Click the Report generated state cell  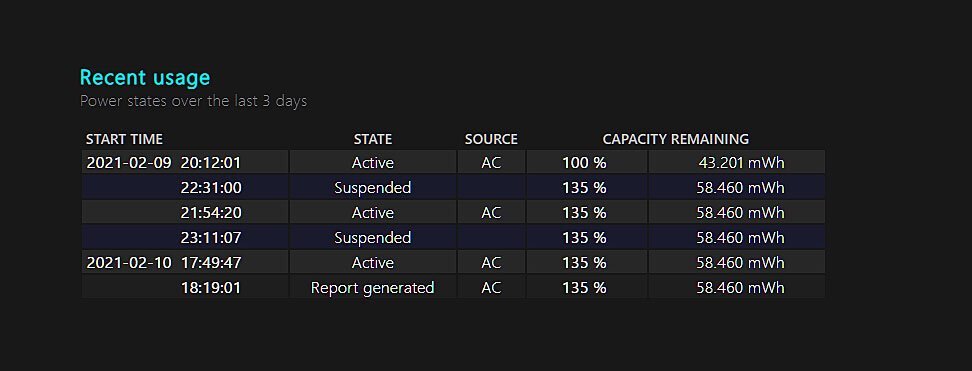[x=373, y=287]
